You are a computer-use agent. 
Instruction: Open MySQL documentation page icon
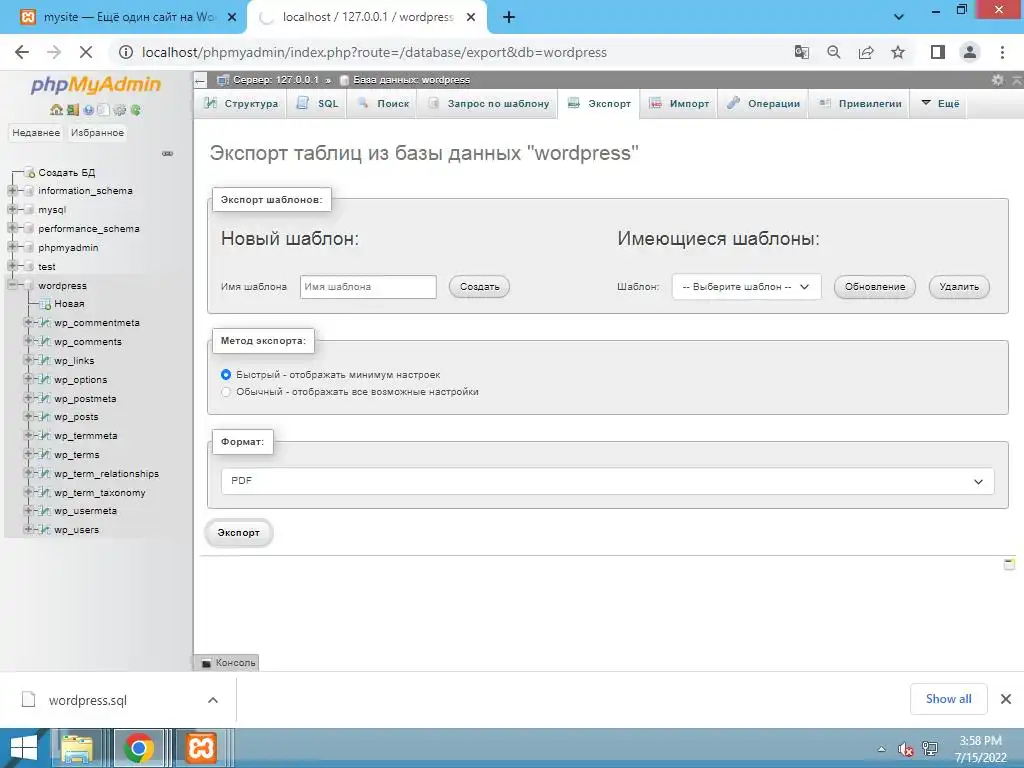[103, 110]
